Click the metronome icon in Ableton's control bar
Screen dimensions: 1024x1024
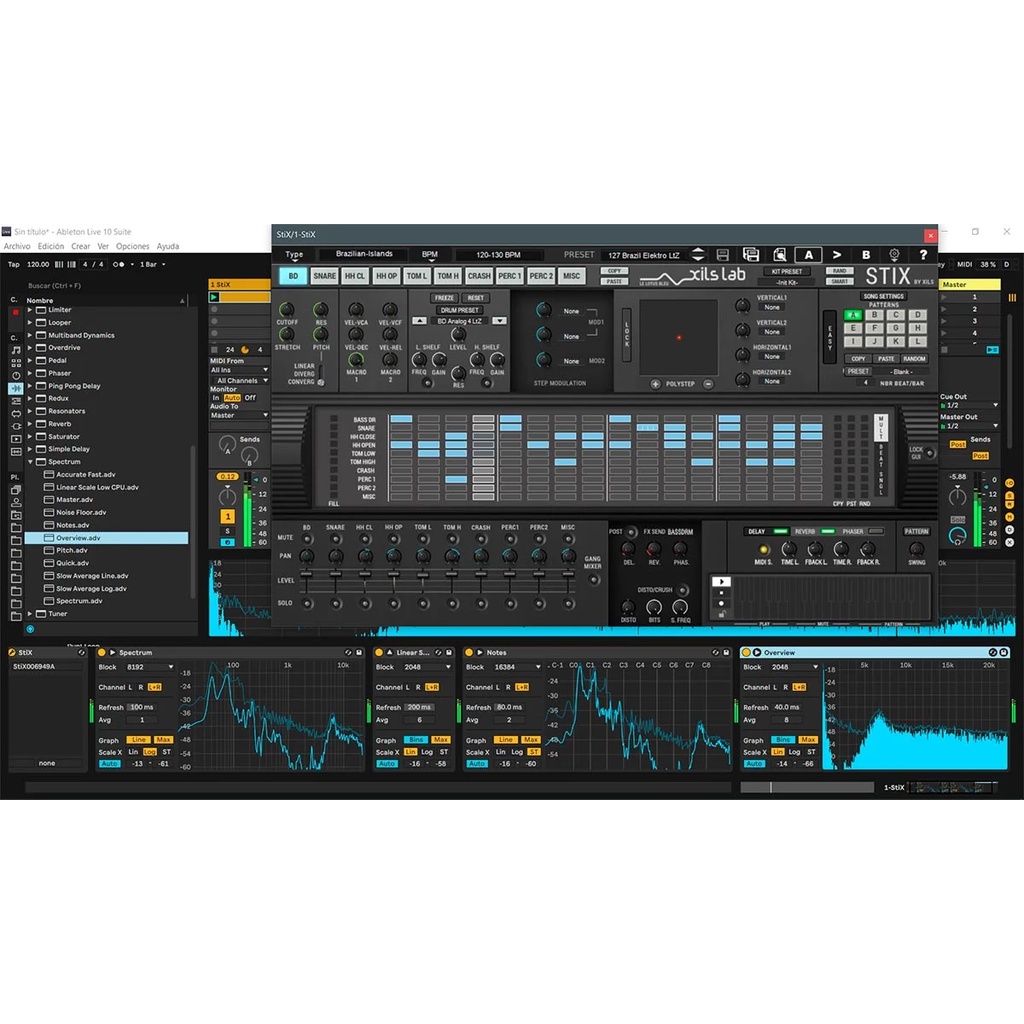coord(119,264)
